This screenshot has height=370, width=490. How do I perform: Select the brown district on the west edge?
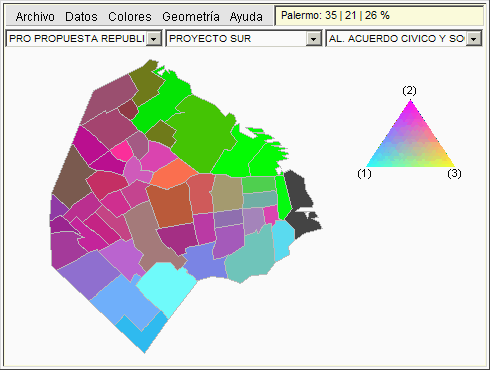point(72,178)
